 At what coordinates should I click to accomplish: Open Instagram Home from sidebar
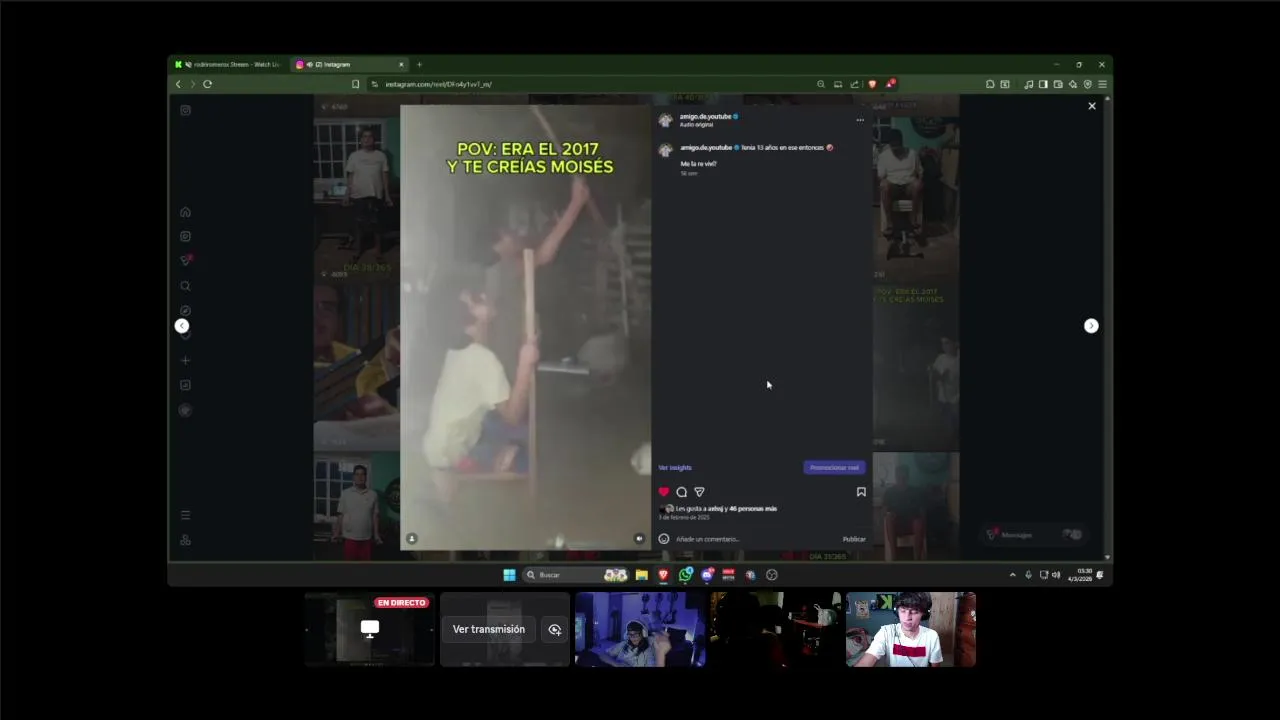pyautogui.click(x=185, y=212)
